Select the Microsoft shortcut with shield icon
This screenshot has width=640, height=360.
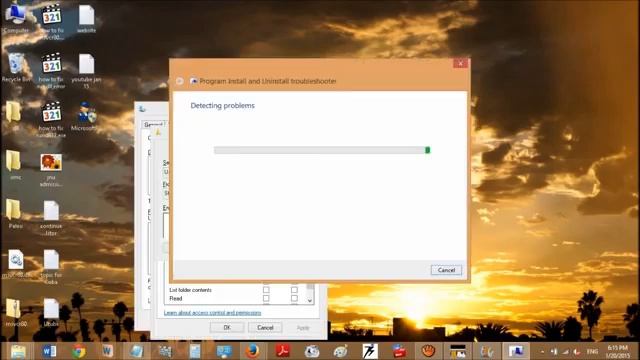(x=85, y=117)
